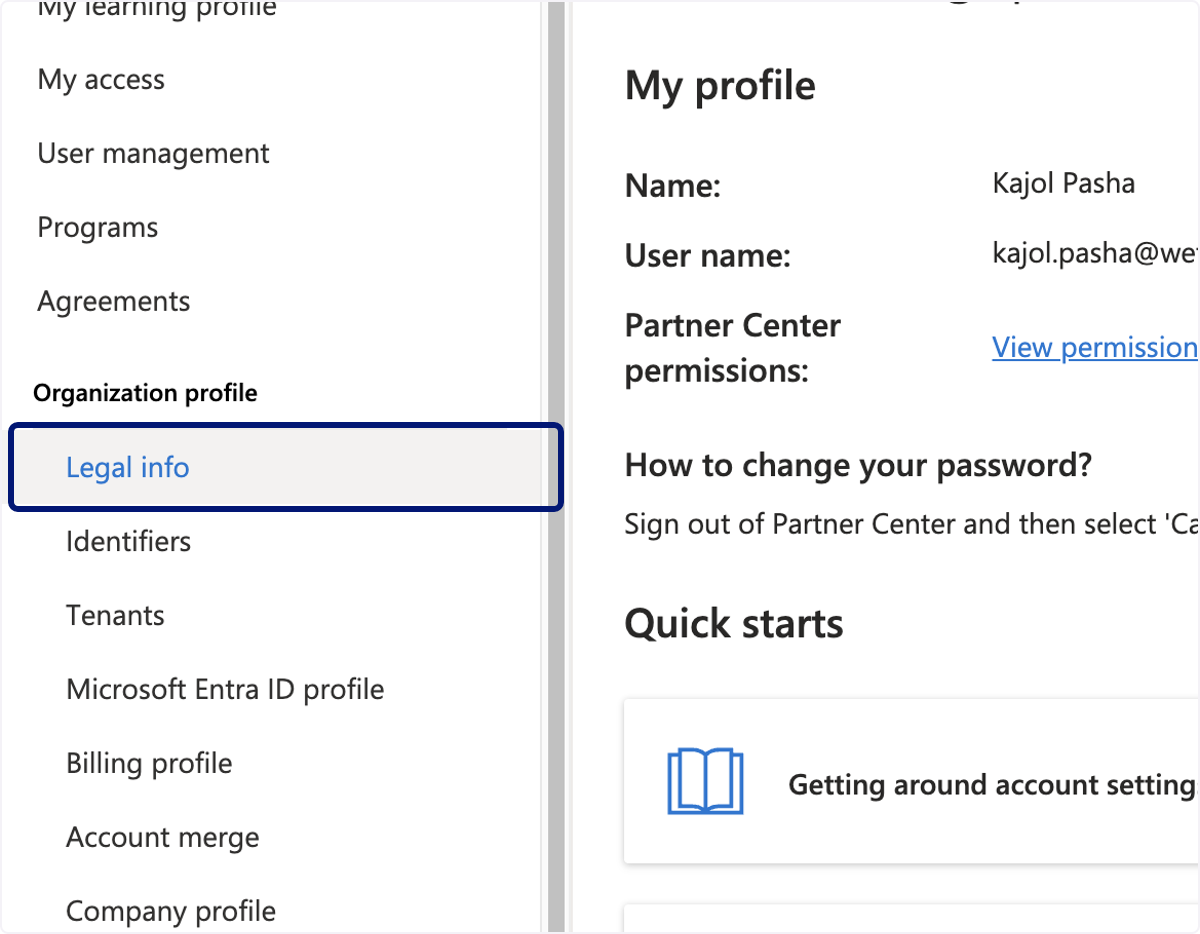Open the Getting around account settings card

coord(912,781)
